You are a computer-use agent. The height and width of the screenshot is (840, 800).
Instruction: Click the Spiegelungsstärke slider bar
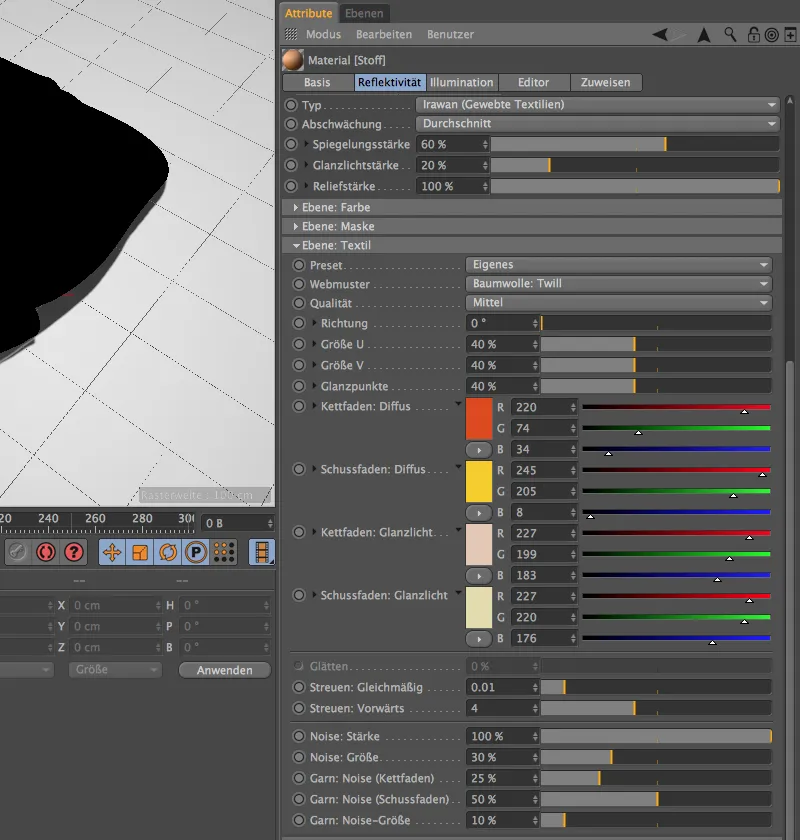[634, 144]
